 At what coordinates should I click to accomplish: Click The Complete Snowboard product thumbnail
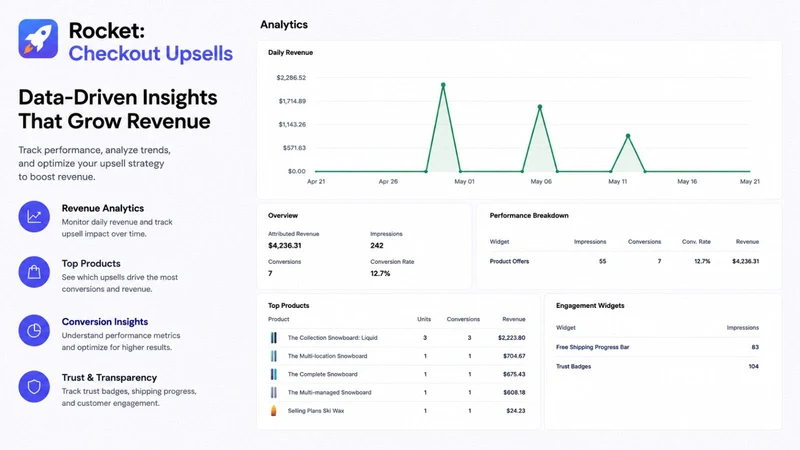[274, 374]
